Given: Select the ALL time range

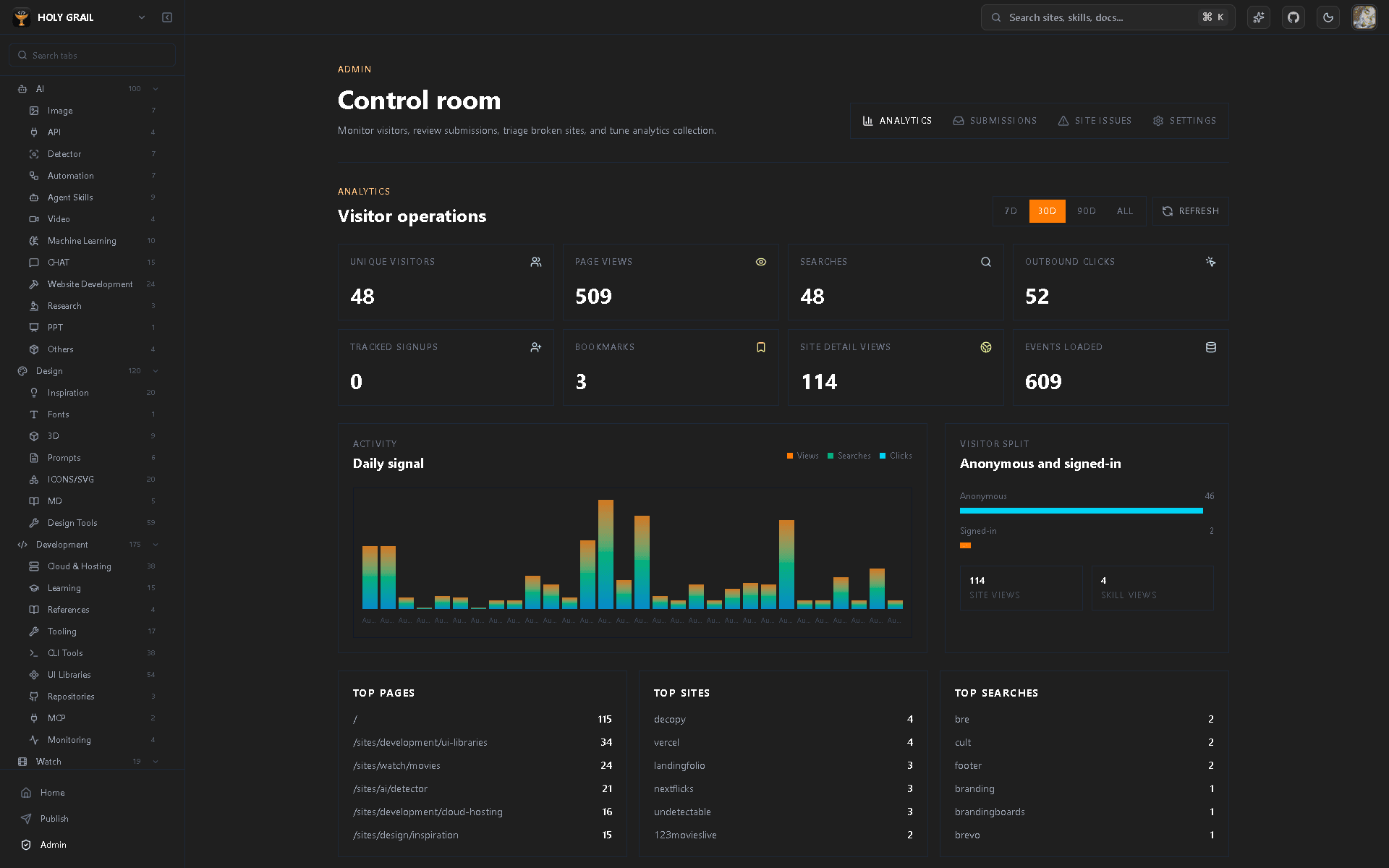Looking at the screenshot, I should [x=1125, y=211].
